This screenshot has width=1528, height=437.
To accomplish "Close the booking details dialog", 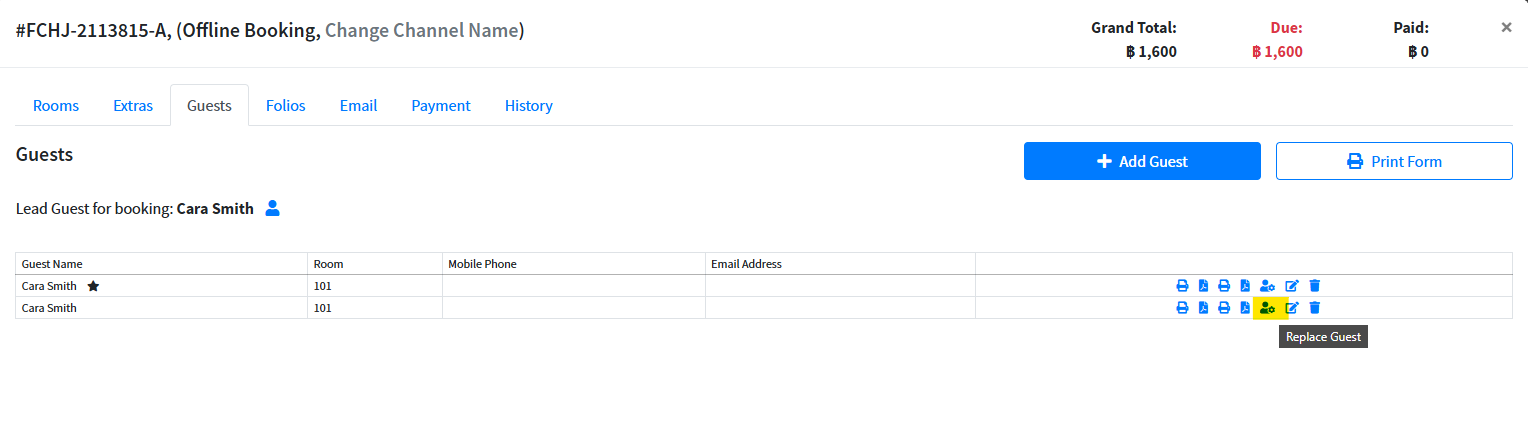I will (x=1506, y=28).
